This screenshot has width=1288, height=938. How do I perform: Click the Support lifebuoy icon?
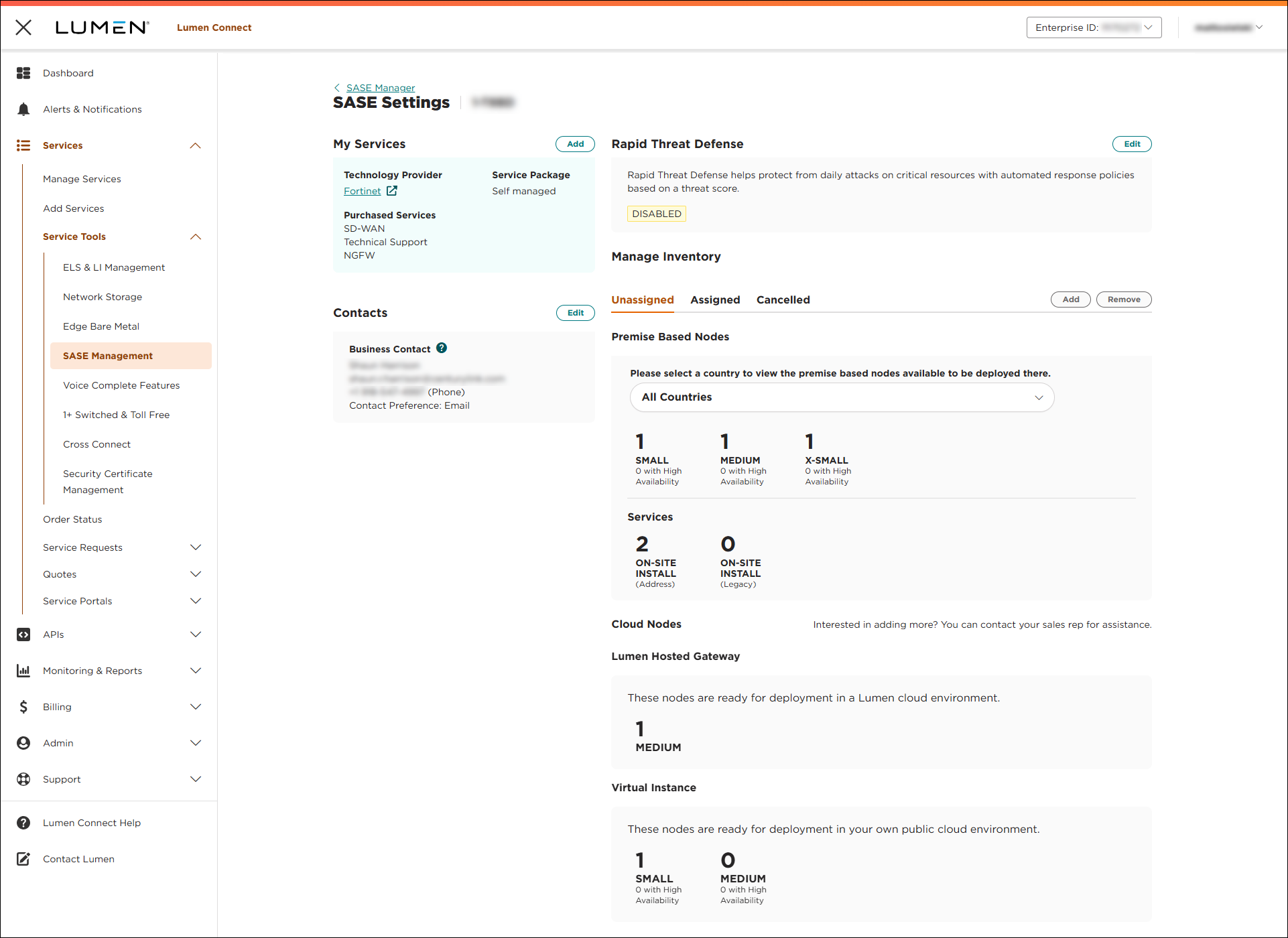tap(23, 779)
